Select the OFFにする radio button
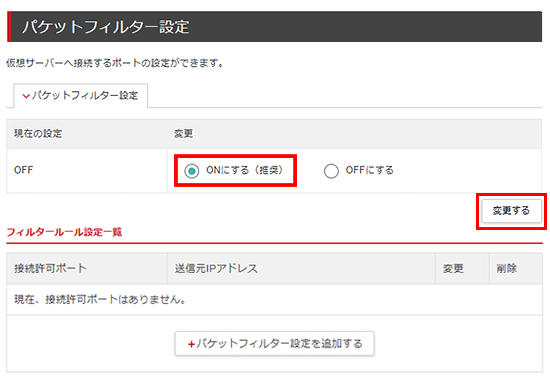The height and width of the screenshot is (380, 550). pos(331,171)
